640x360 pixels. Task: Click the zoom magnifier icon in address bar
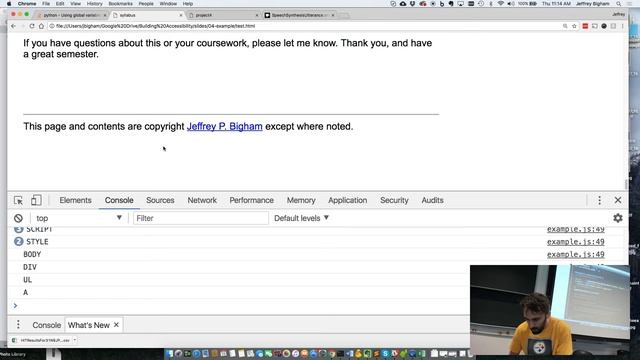565,26
